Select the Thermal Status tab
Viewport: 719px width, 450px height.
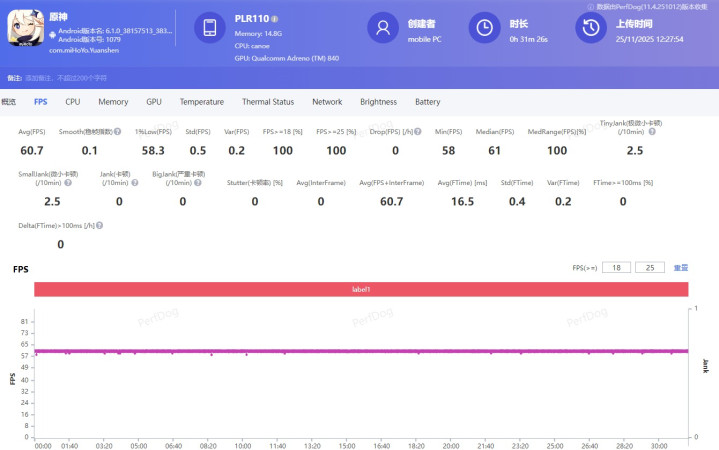click(268, 102)
